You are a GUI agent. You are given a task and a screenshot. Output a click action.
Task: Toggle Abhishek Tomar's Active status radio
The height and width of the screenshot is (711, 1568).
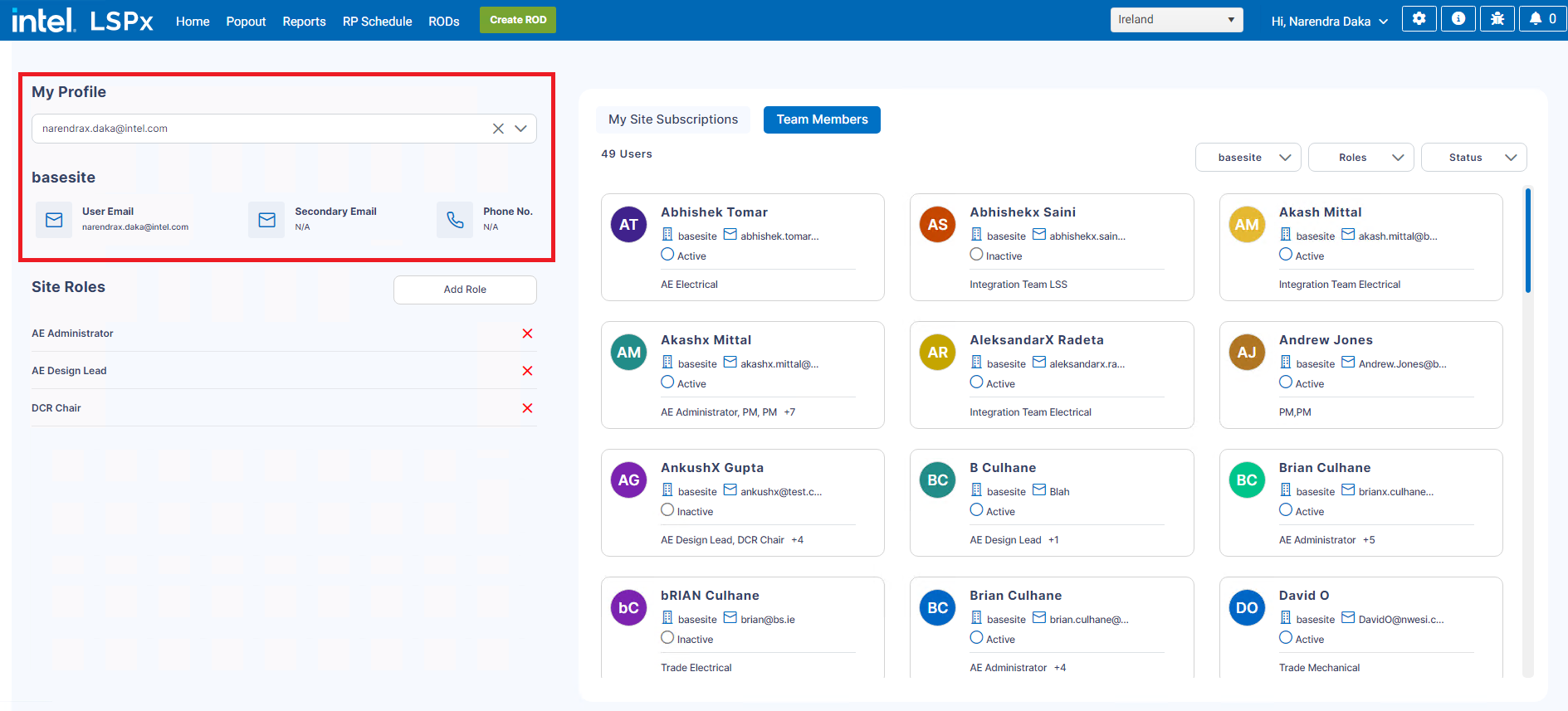[x=667, y=255]
